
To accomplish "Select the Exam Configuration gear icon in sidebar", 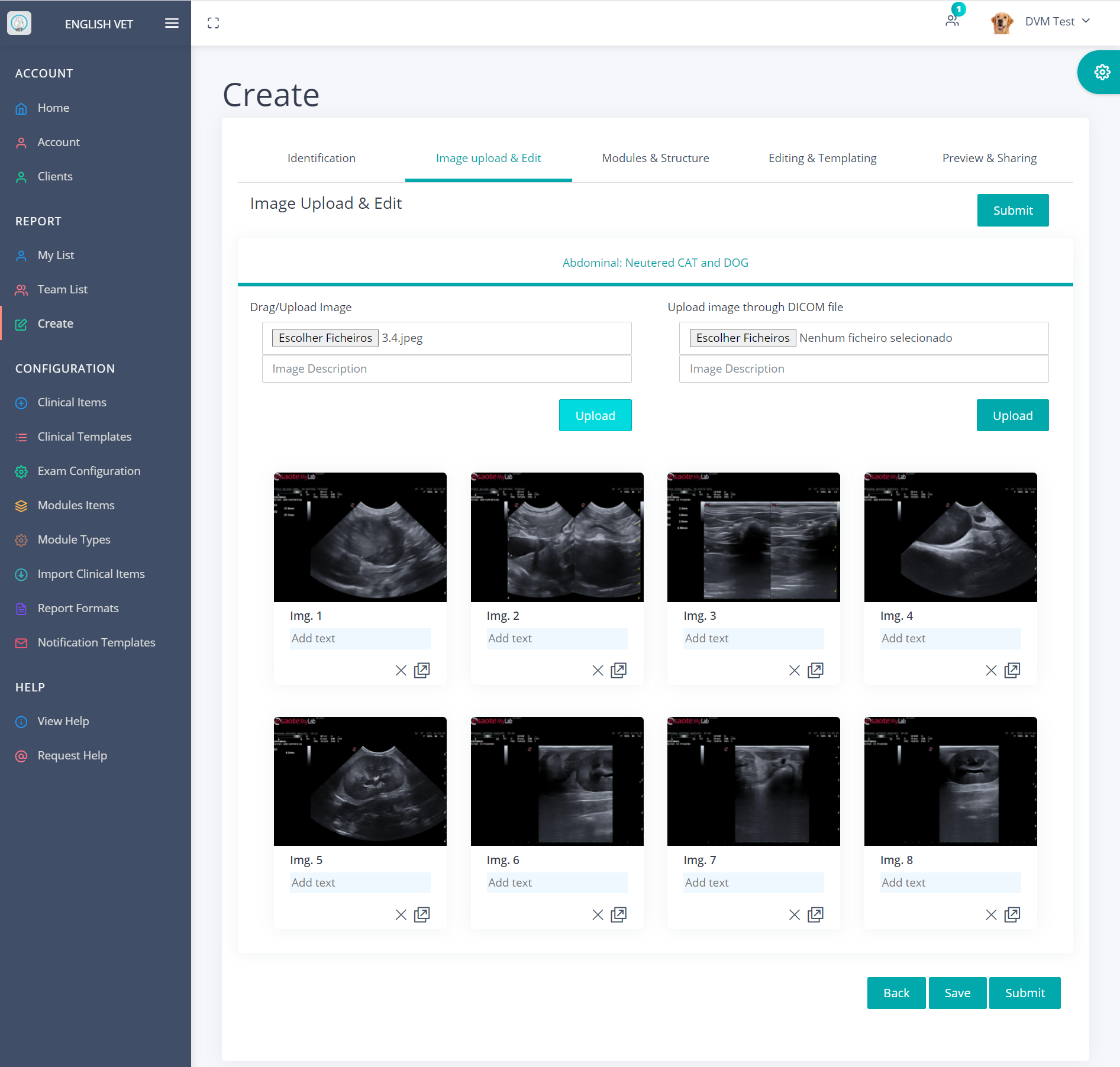I will 21,471.
